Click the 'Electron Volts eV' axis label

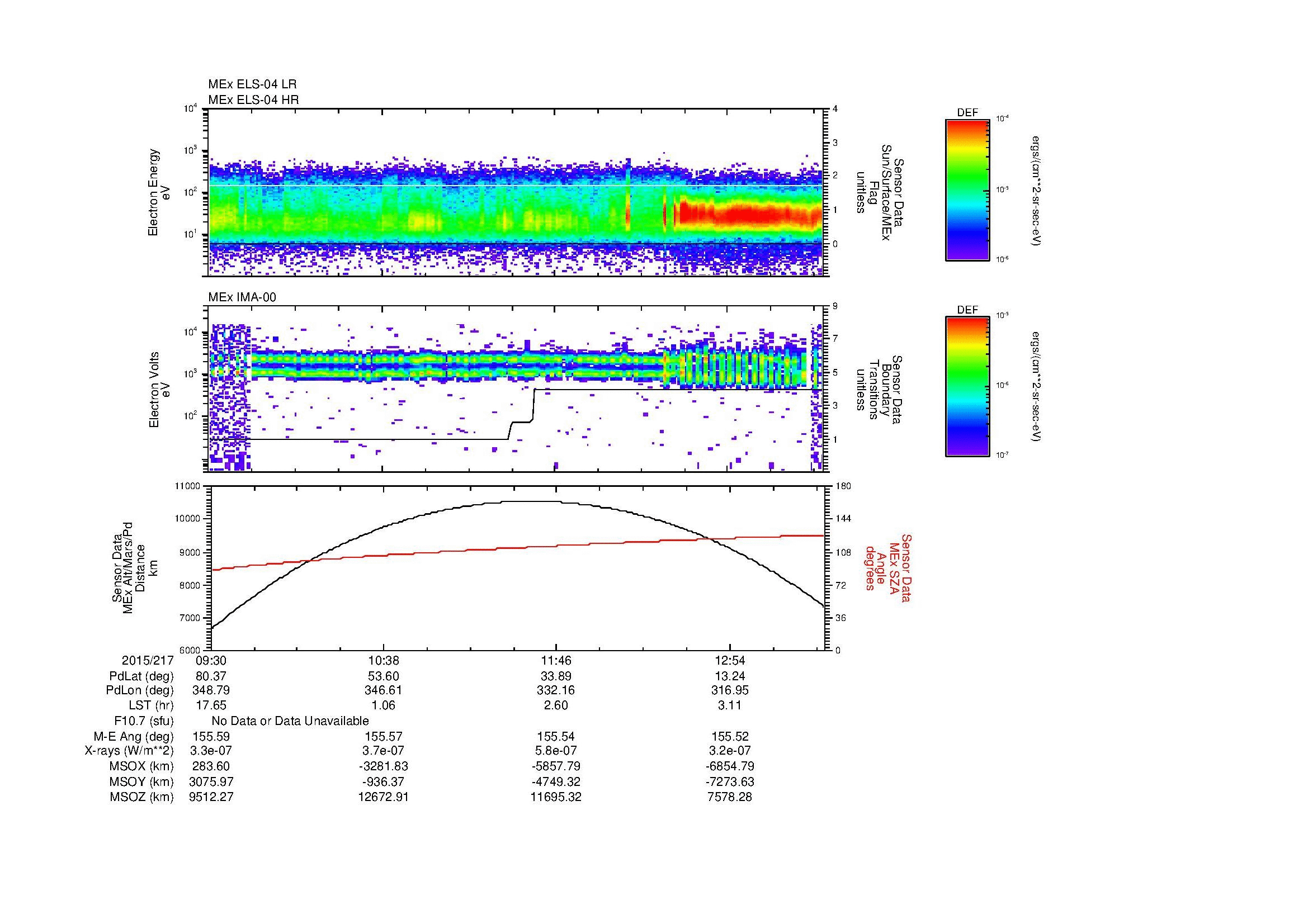coord(159,390)
